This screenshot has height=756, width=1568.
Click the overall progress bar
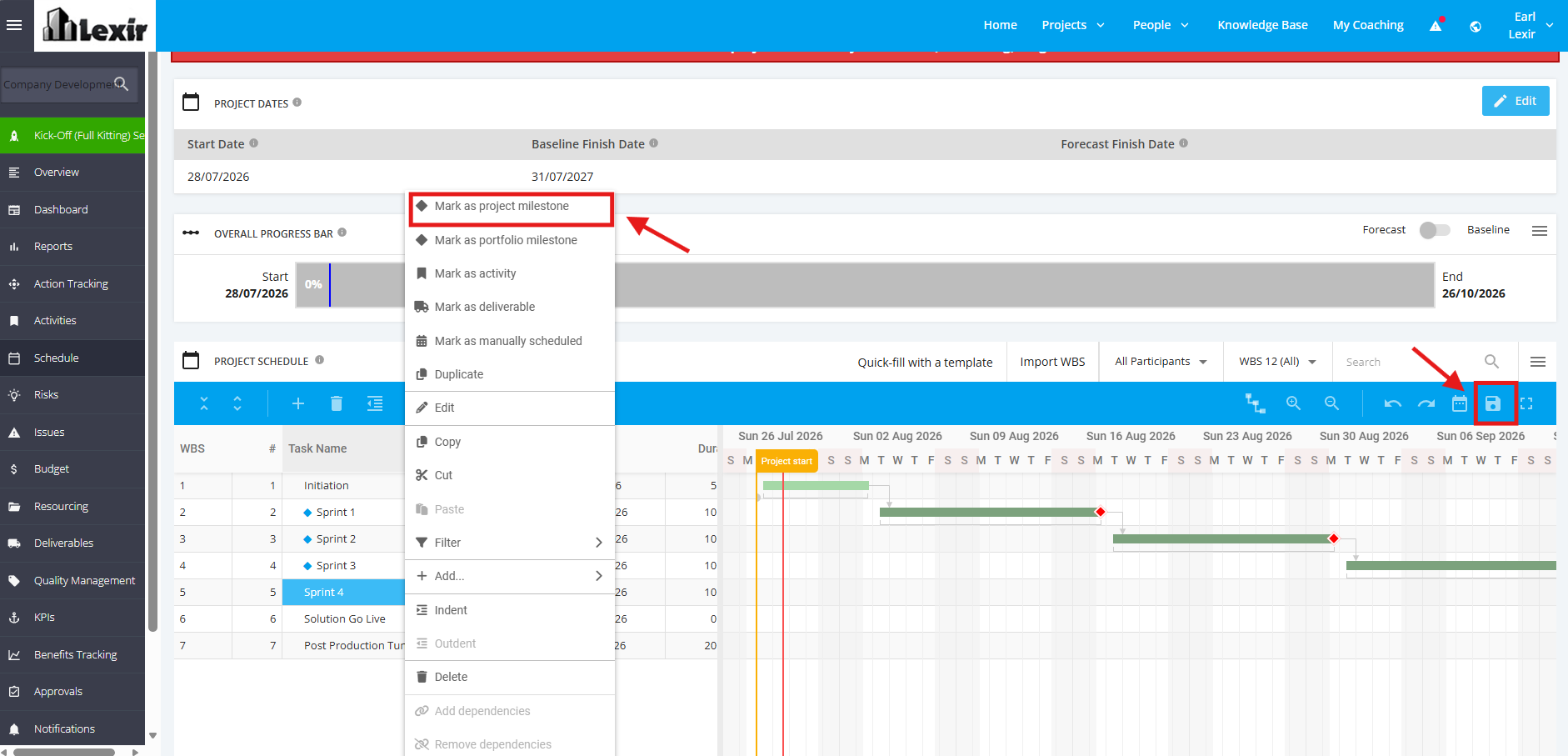pos(865,285)
